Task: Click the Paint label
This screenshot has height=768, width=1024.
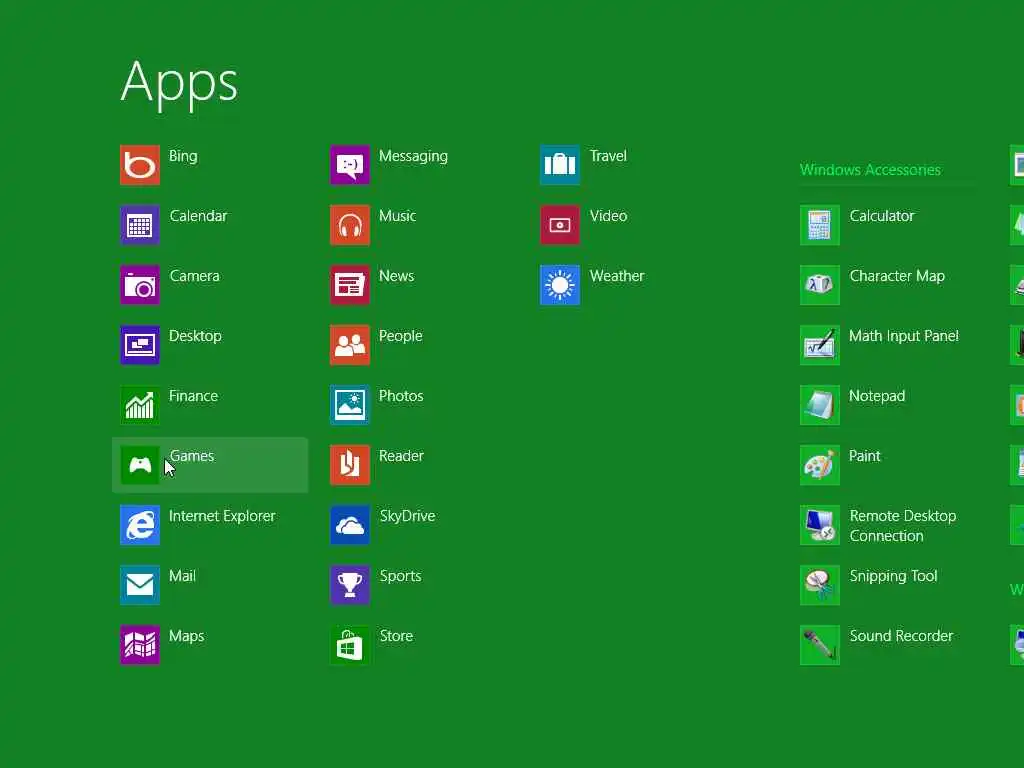Action: [x=865, y=456]
